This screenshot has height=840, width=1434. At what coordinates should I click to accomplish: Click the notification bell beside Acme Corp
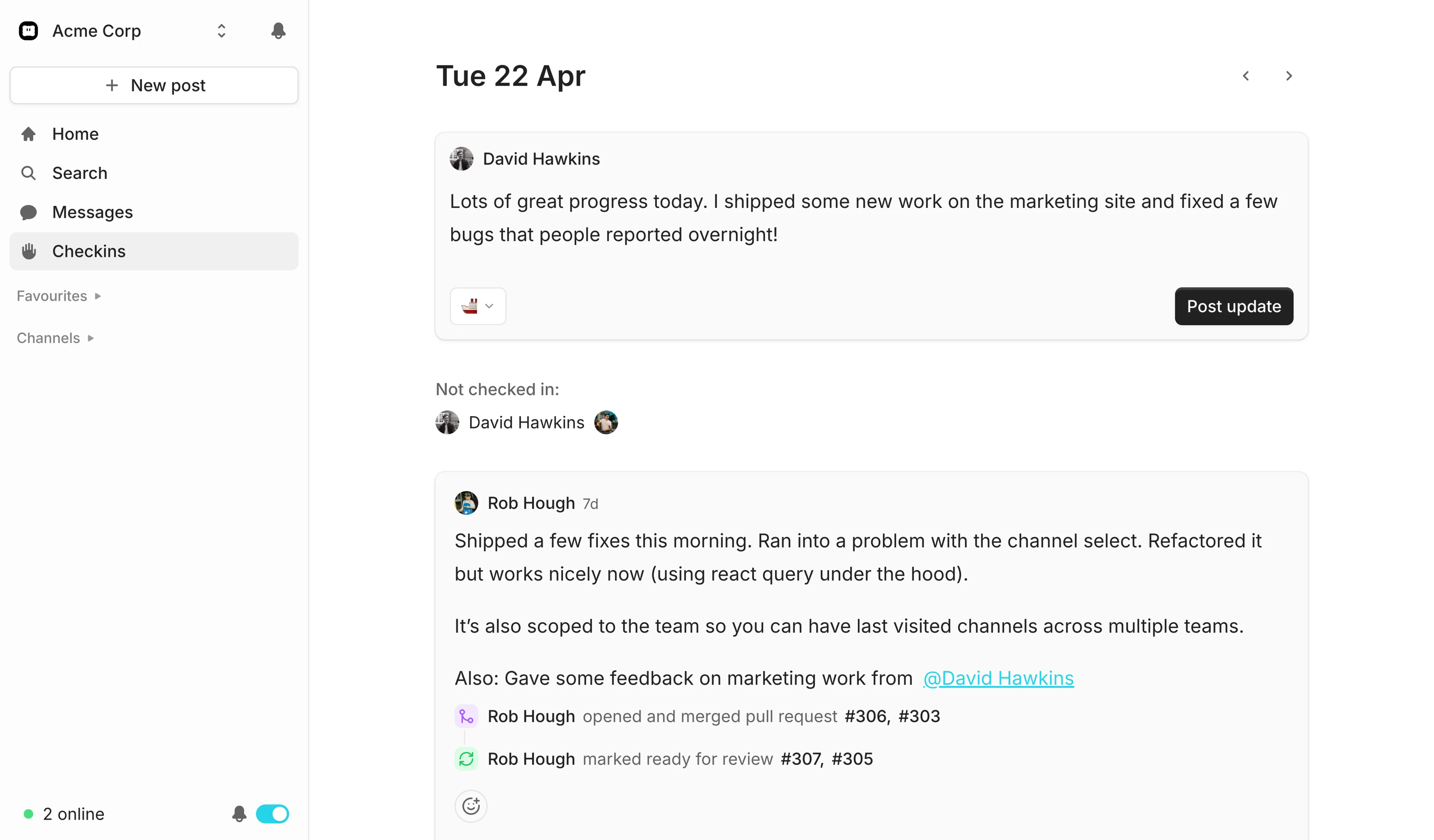pos(278,31)
